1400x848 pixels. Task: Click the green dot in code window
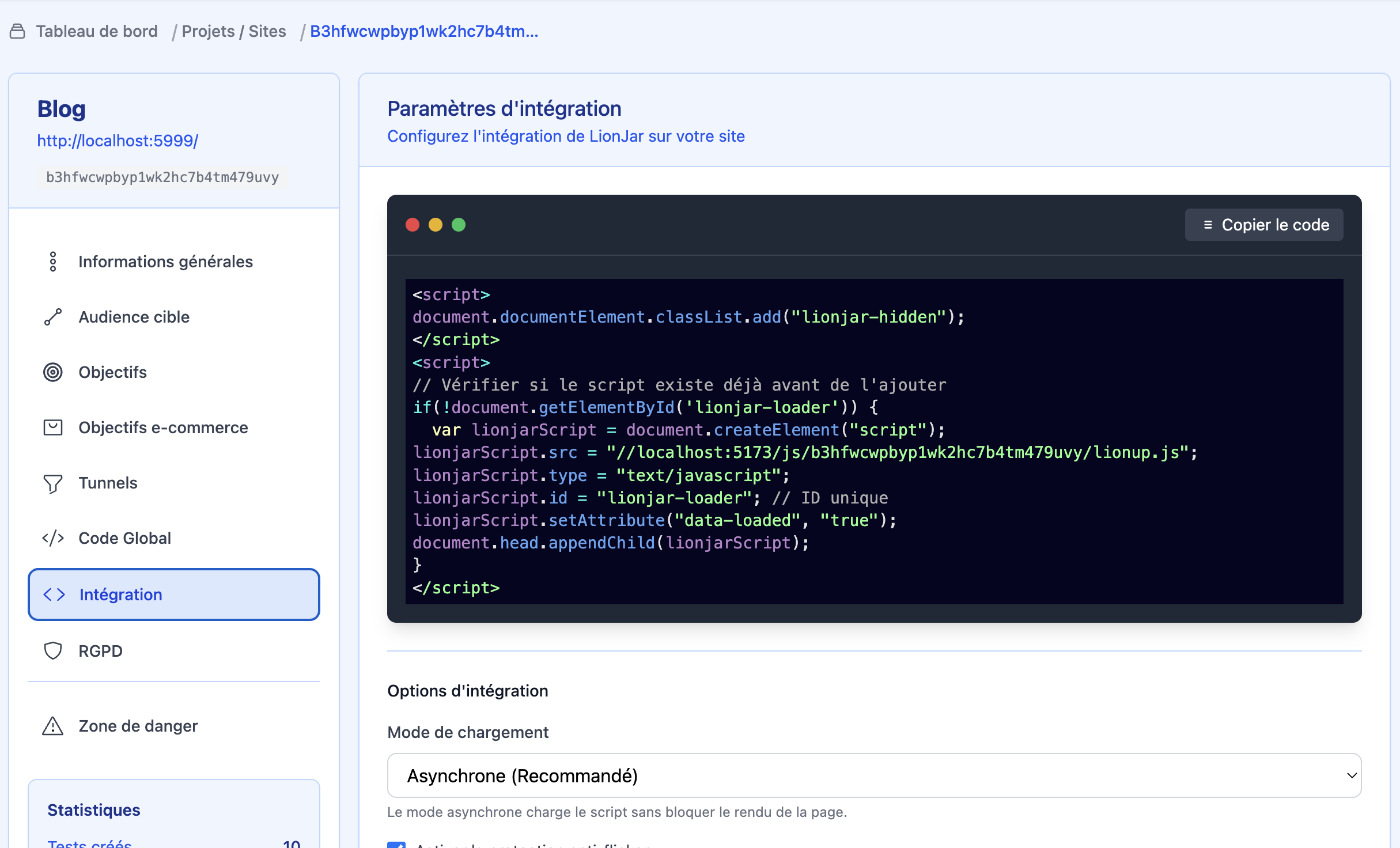459,225
